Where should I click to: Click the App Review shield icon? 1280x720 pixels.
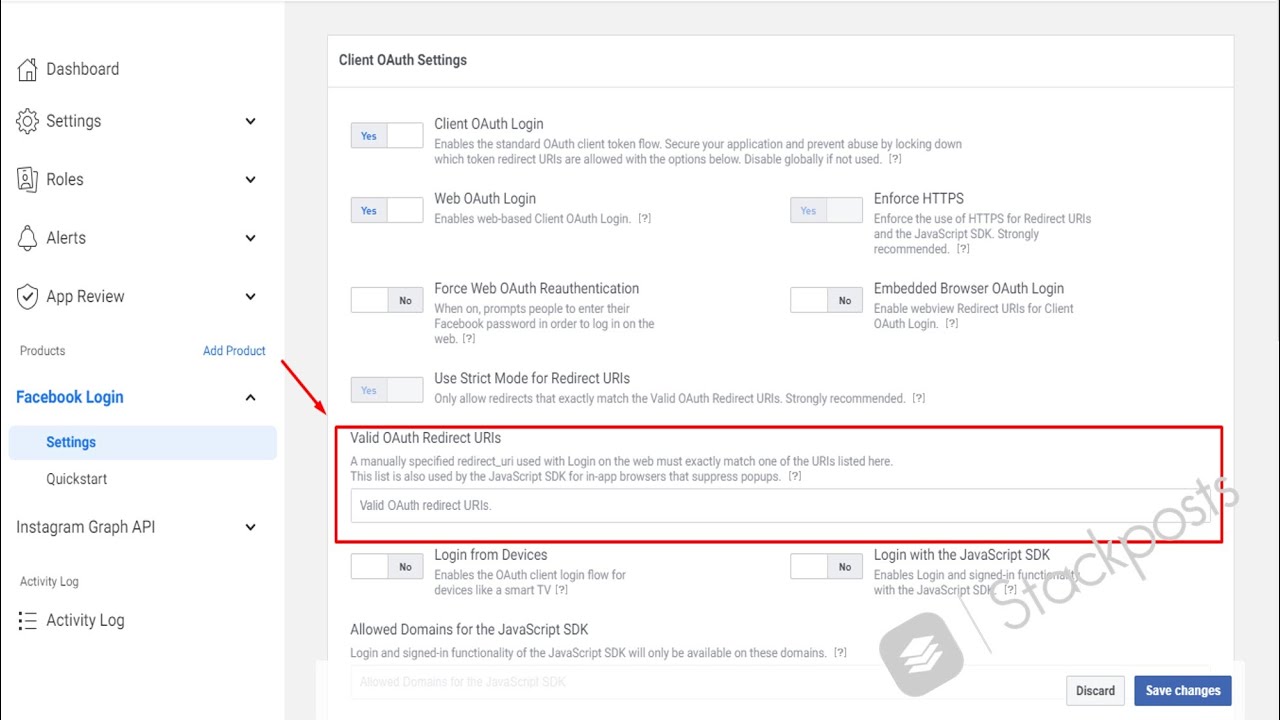27,296
